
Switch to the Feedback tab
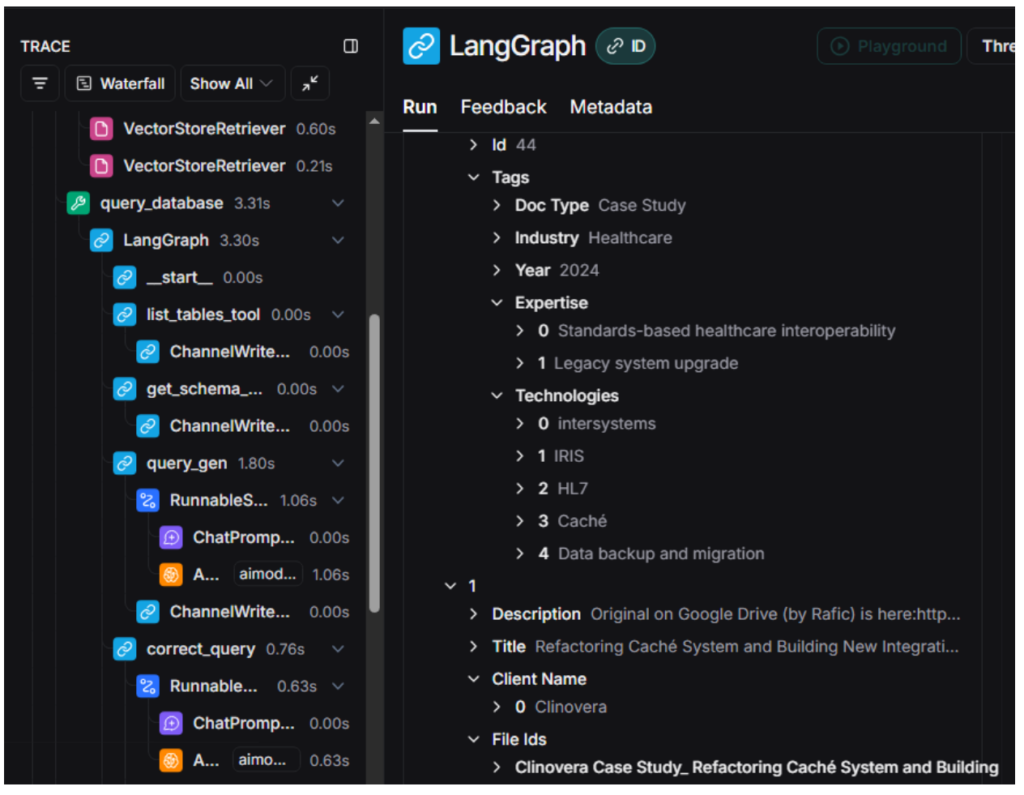(x=504, y=107)
